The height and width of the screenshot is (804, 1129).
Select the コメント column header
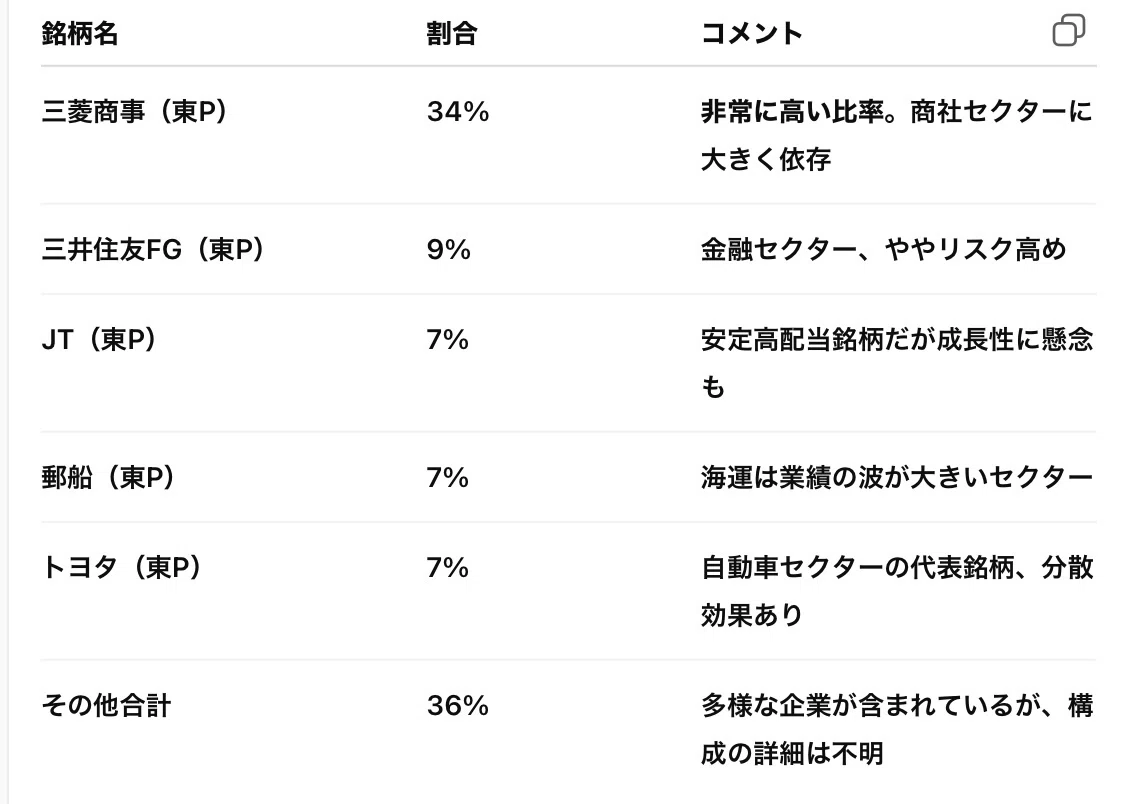pyautogui.click(x=752, y=34)
